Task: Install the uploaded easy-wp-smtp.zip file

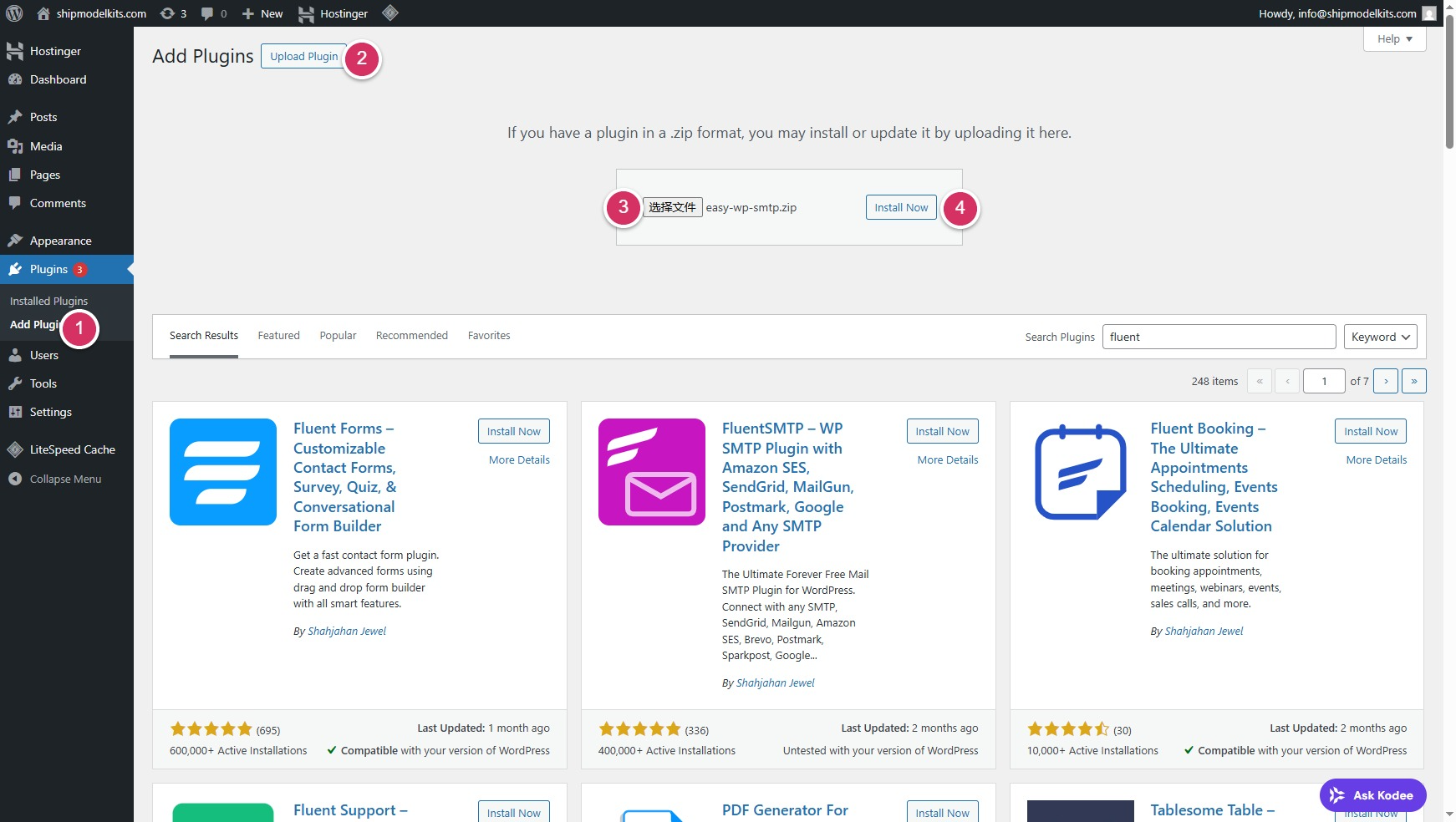Action: 900,207
